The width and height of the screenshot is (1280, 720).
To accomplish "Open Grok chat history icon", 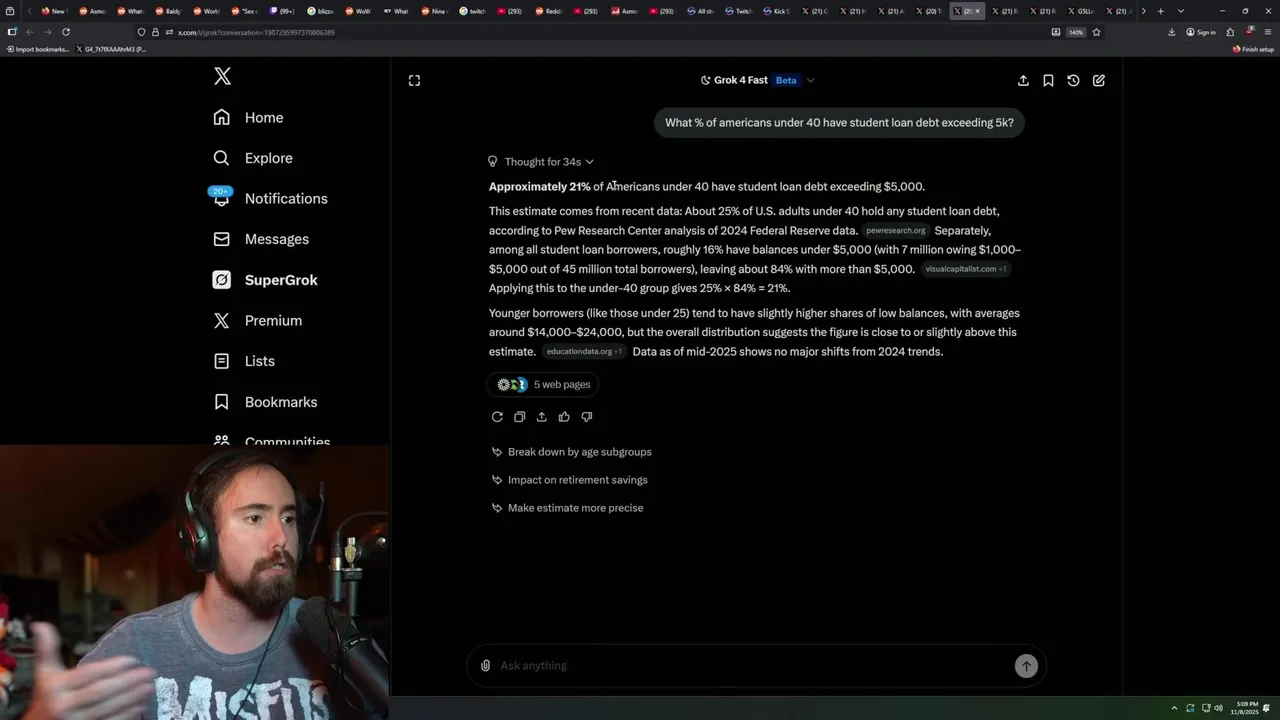I will (x=1073, y=80).
